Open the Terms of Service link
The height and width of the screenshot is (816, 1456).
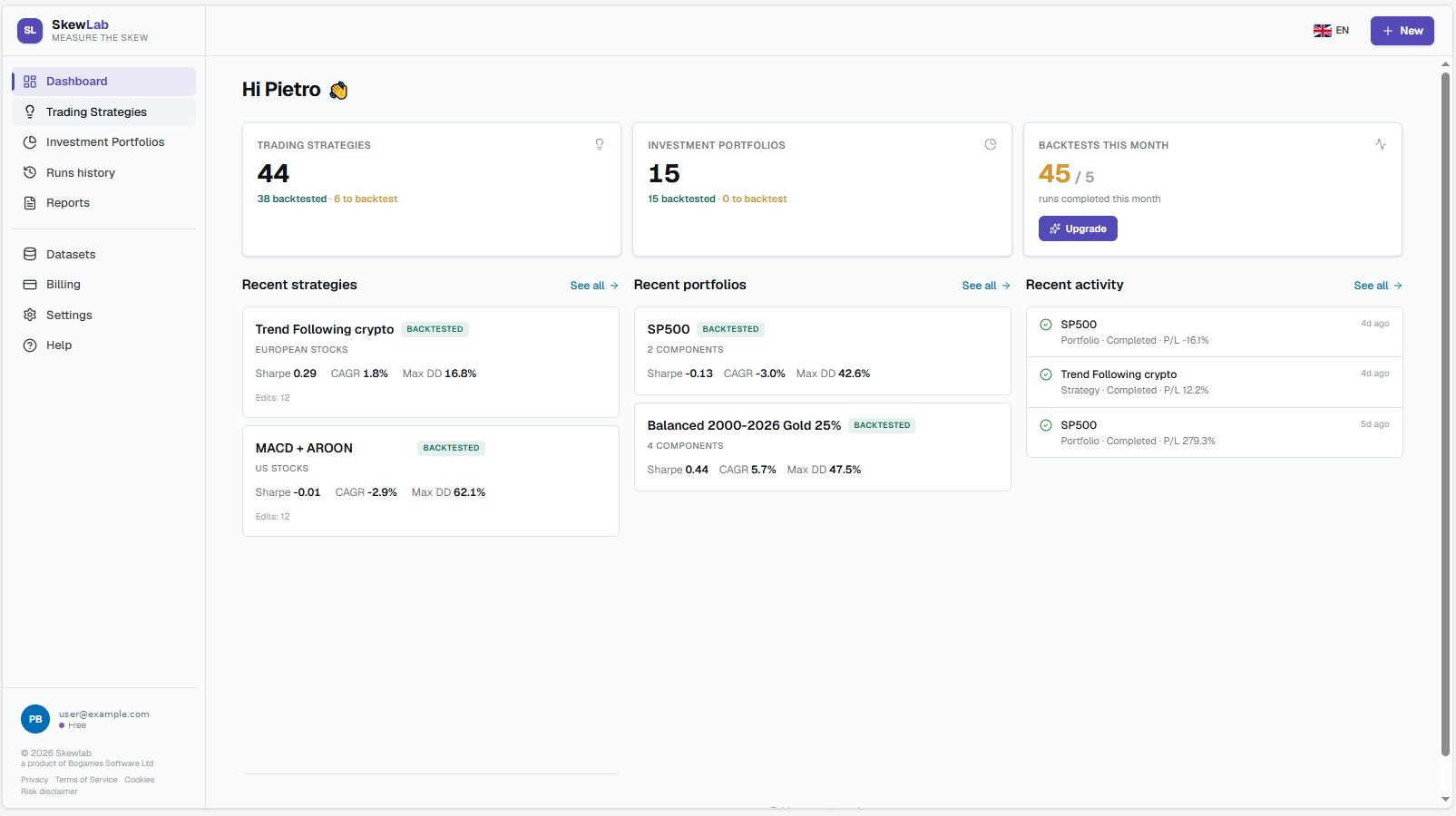(86, 780)
